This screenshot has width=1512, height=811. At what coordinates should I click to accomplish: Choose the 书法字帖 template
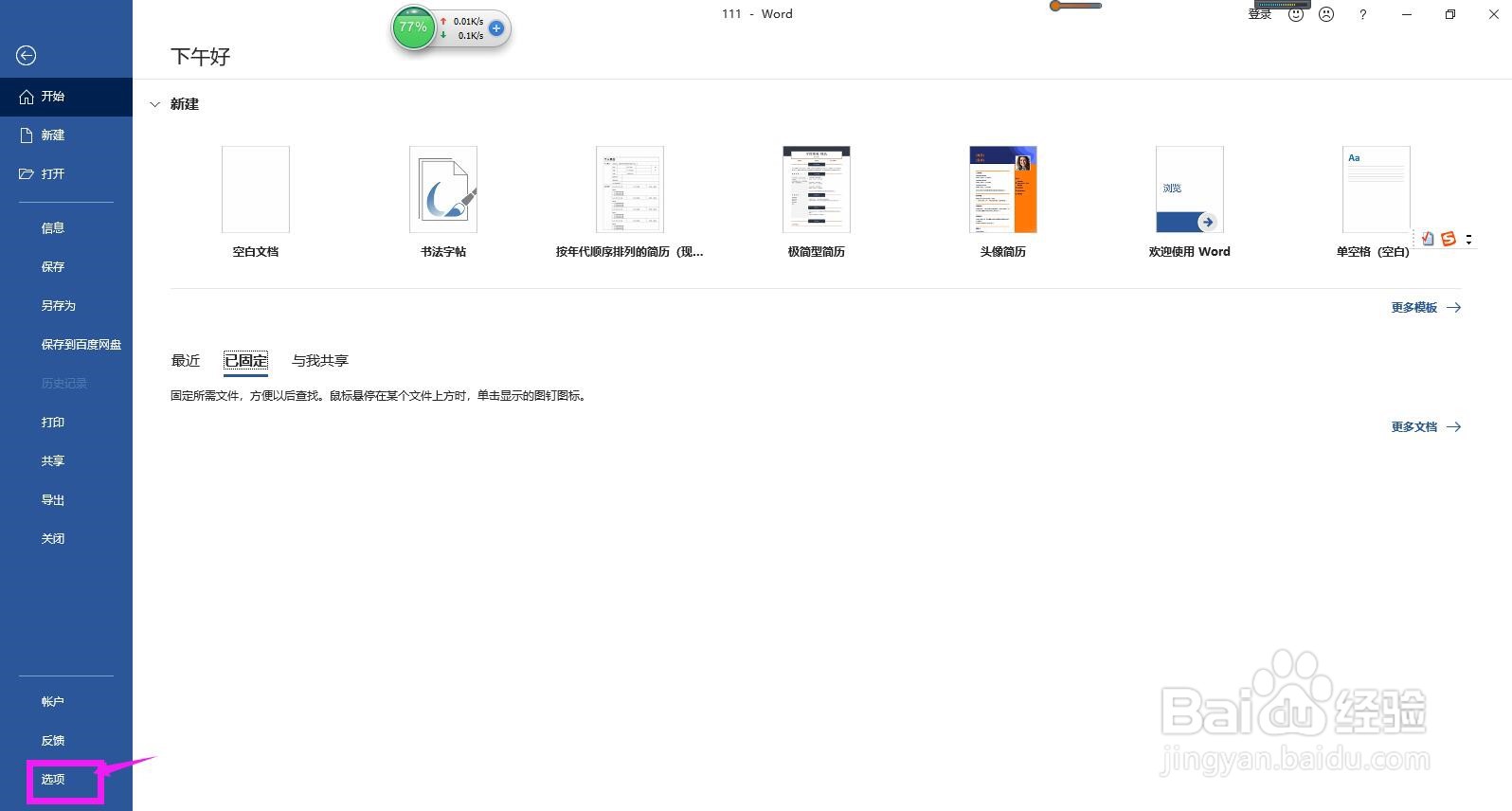point(443,202)
